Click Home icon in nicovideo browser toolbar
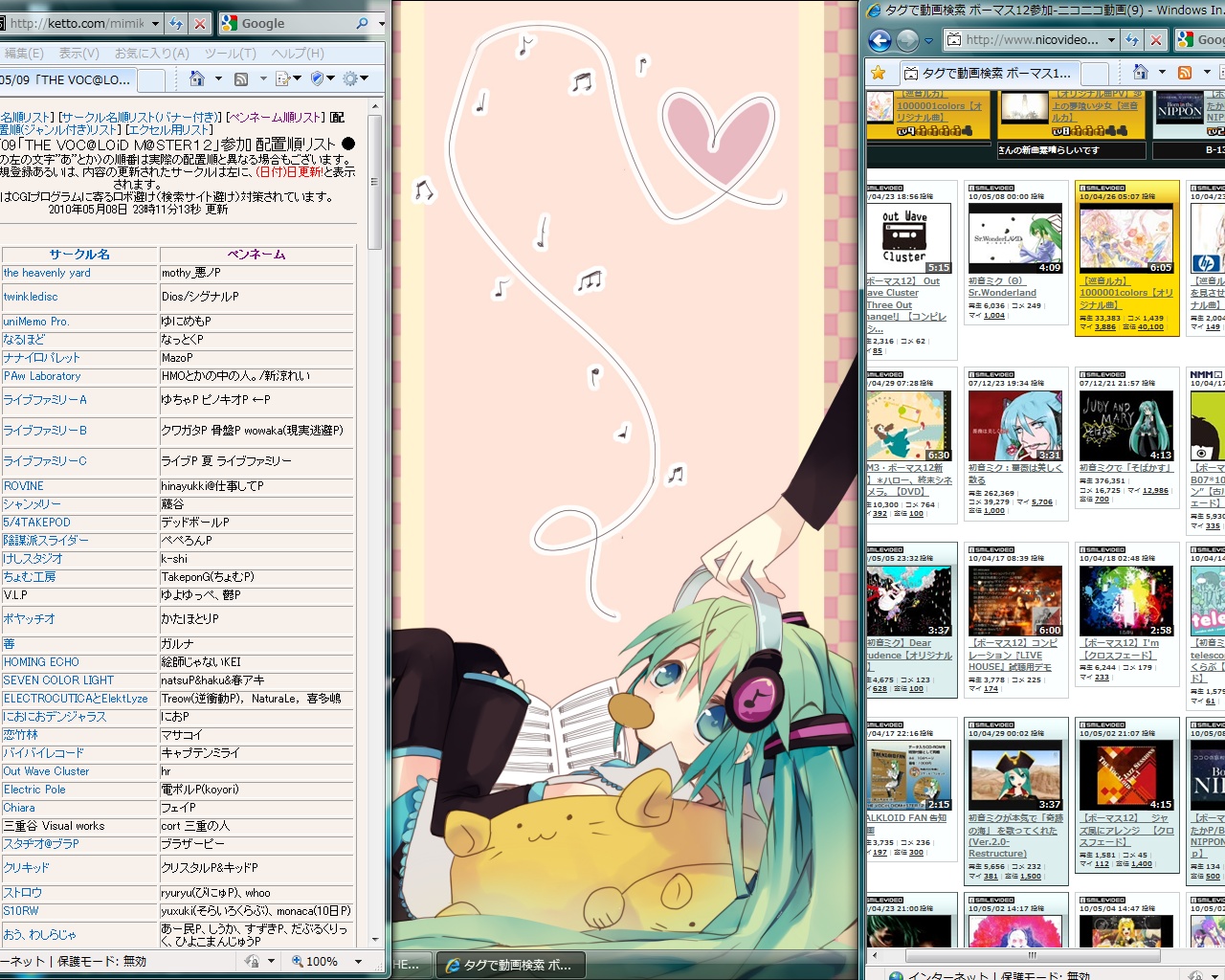Screen dimensions: 1225x980 click(x=1140, y=72)
